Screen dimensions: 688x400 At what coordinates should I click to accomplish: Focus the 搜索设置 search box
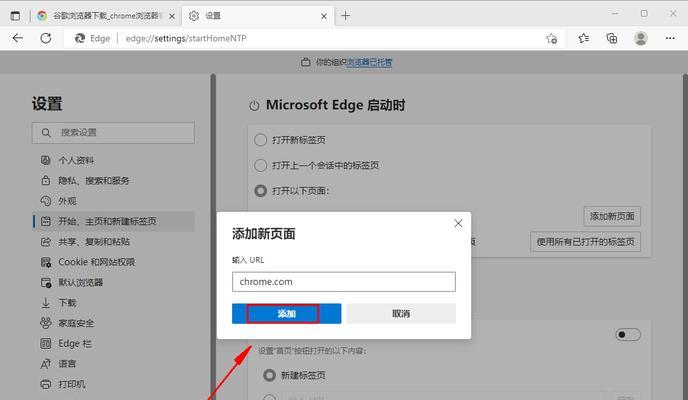(113, 132)
